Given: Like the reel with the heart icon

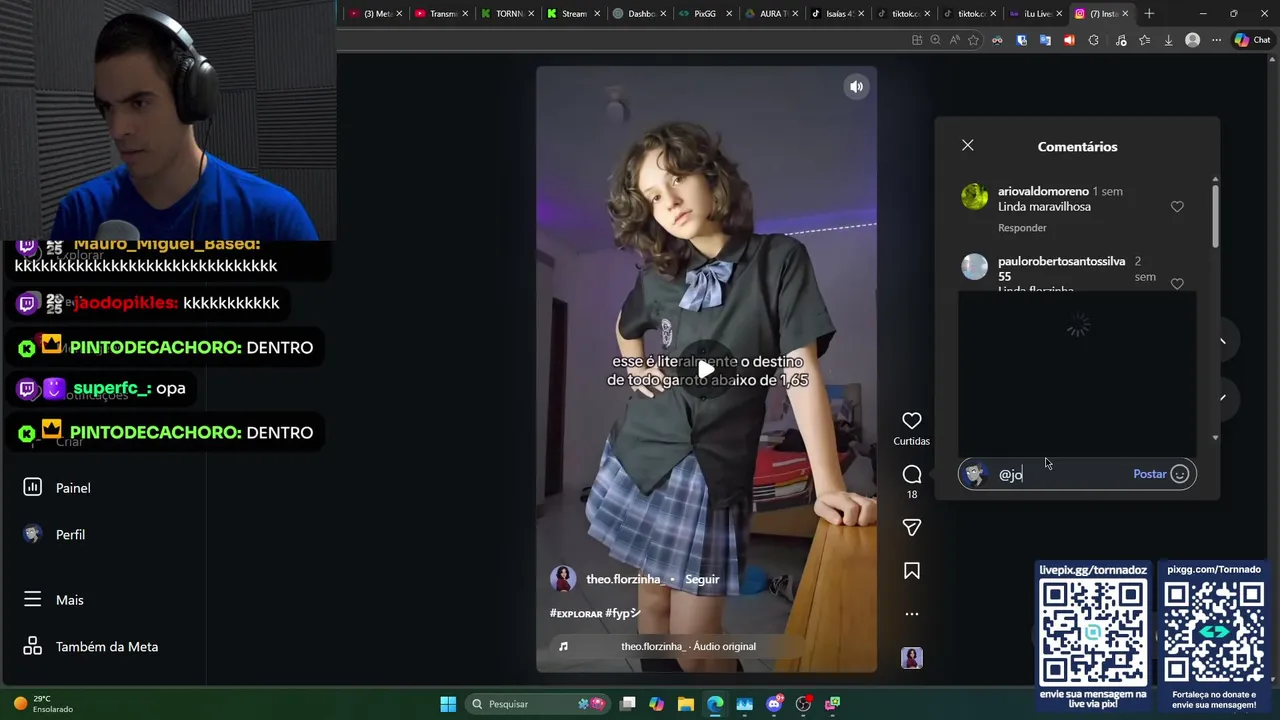Looking at the screenshot, I should [911, 421].
